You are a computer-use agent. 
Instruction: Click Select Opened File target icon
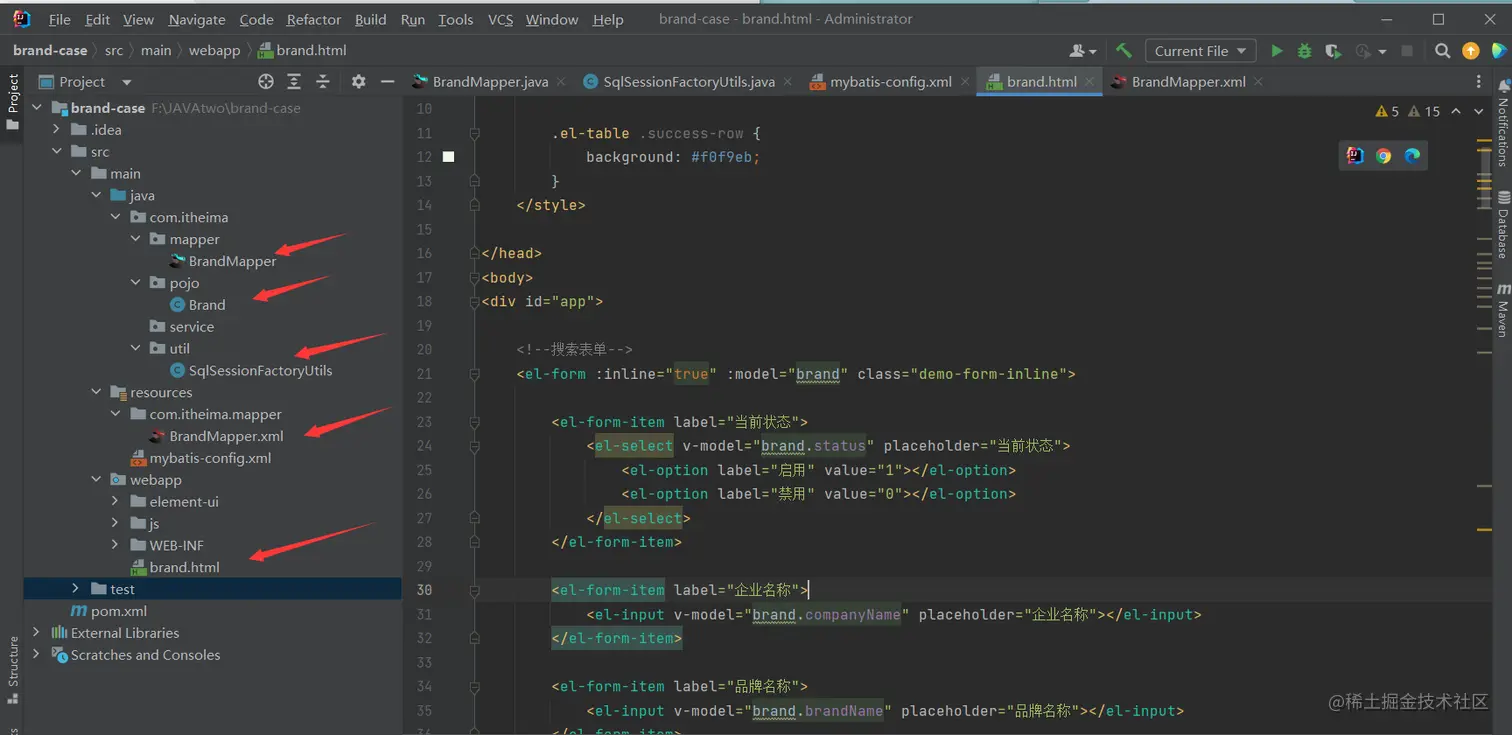(x=265, y=82)
